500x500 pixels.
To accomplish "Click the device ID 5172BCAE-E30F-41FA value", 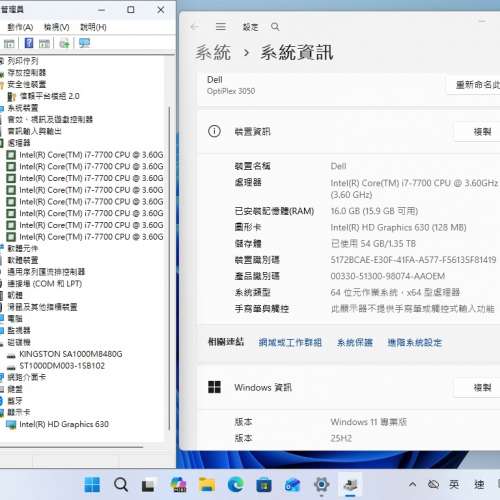I will coord(413,260).
